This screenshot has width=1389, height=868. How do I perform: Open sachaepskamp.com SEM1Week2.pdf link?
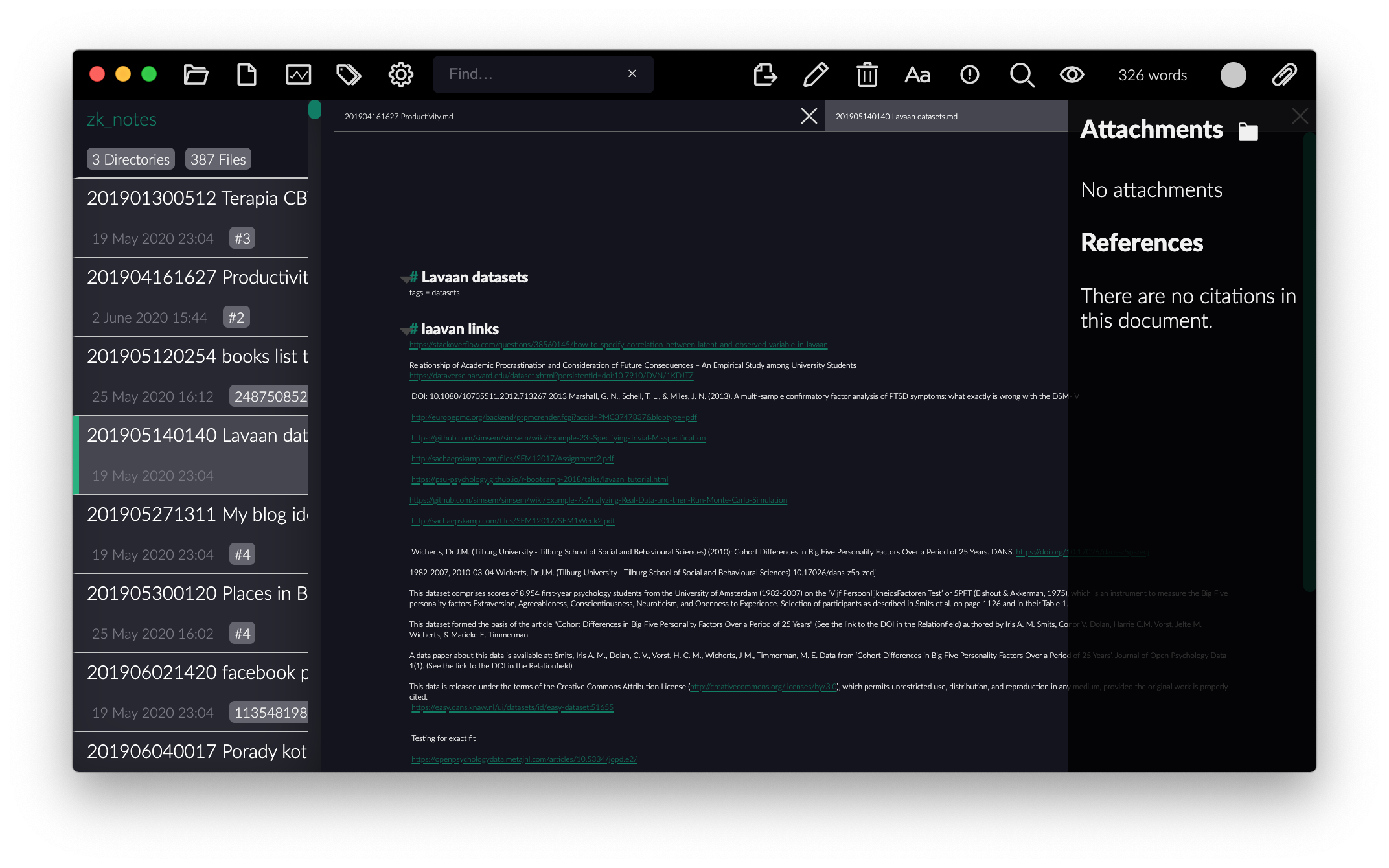click(513, 521)
